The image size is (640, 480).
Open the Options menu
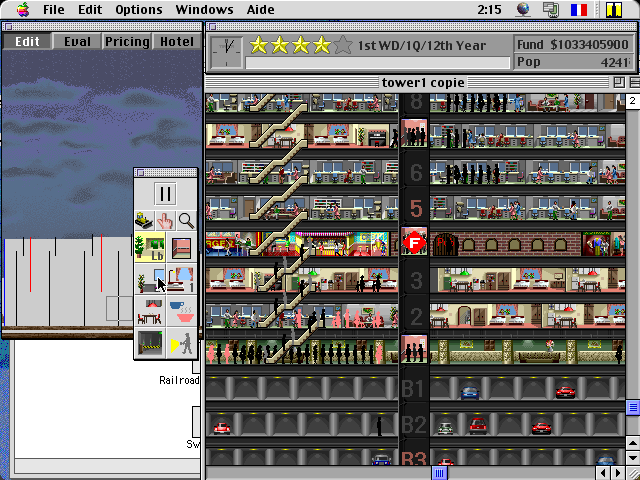[x=139, y=9]
